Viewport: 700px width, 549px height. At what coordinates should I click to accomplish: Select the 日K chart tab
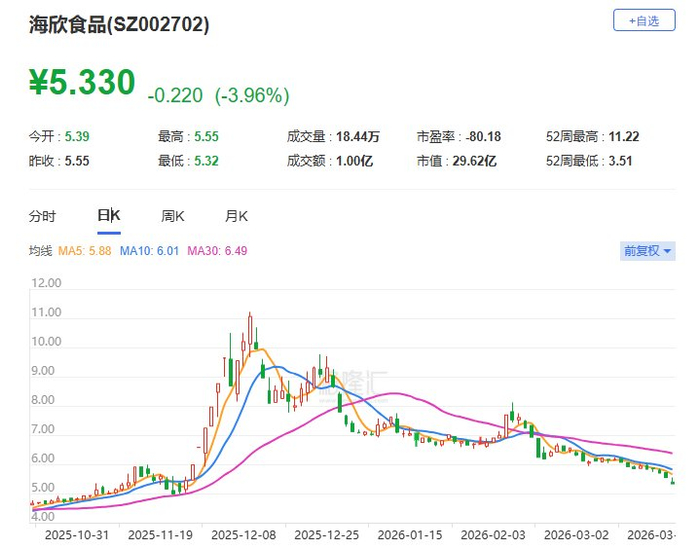(109, 216)
